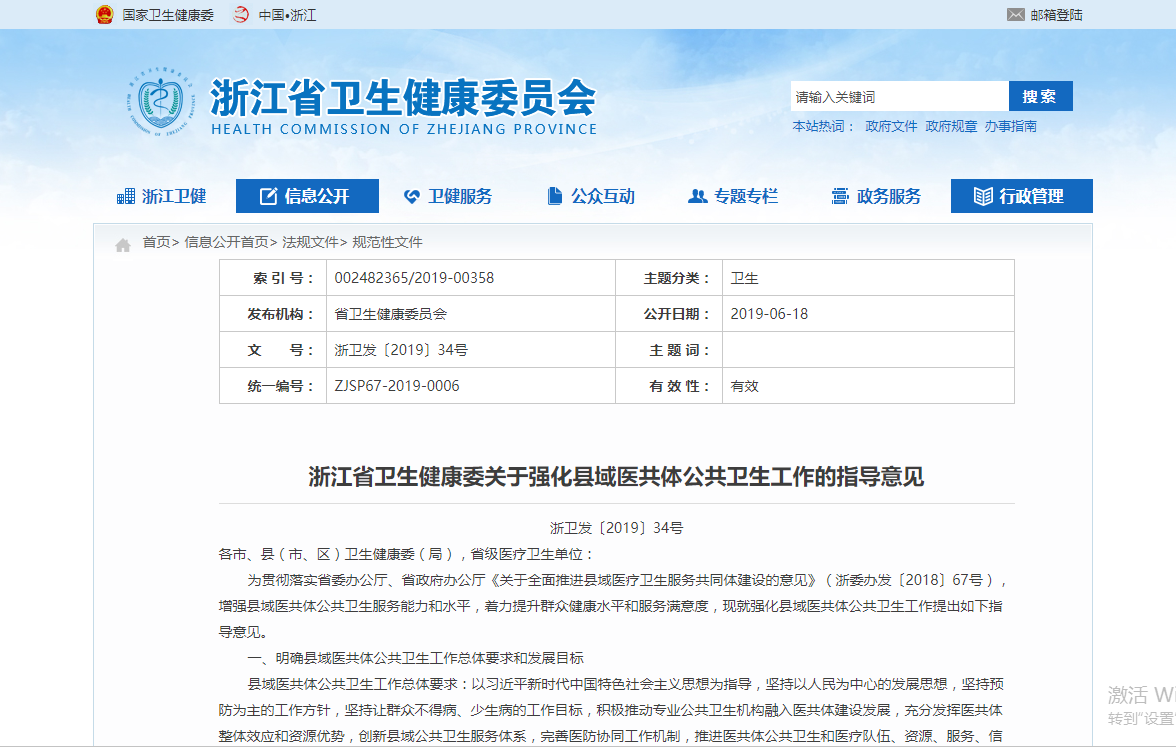Image resolution: width=1176 pixels, height=747 pixels.
Task: Focus the keyword search input field
Action: coord(899,96)
